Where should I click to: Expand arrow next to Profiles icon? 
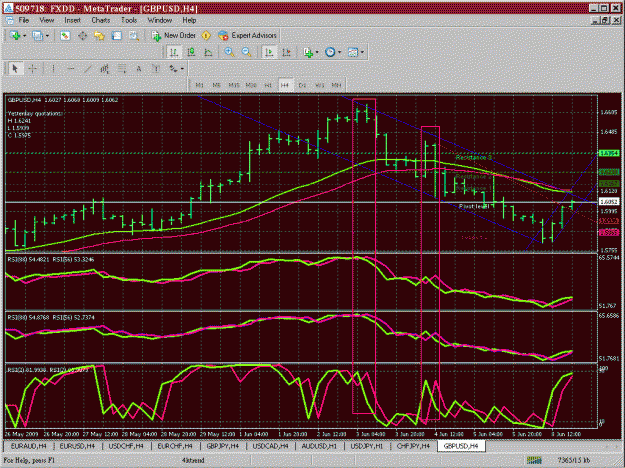click(x=47, y=36)
